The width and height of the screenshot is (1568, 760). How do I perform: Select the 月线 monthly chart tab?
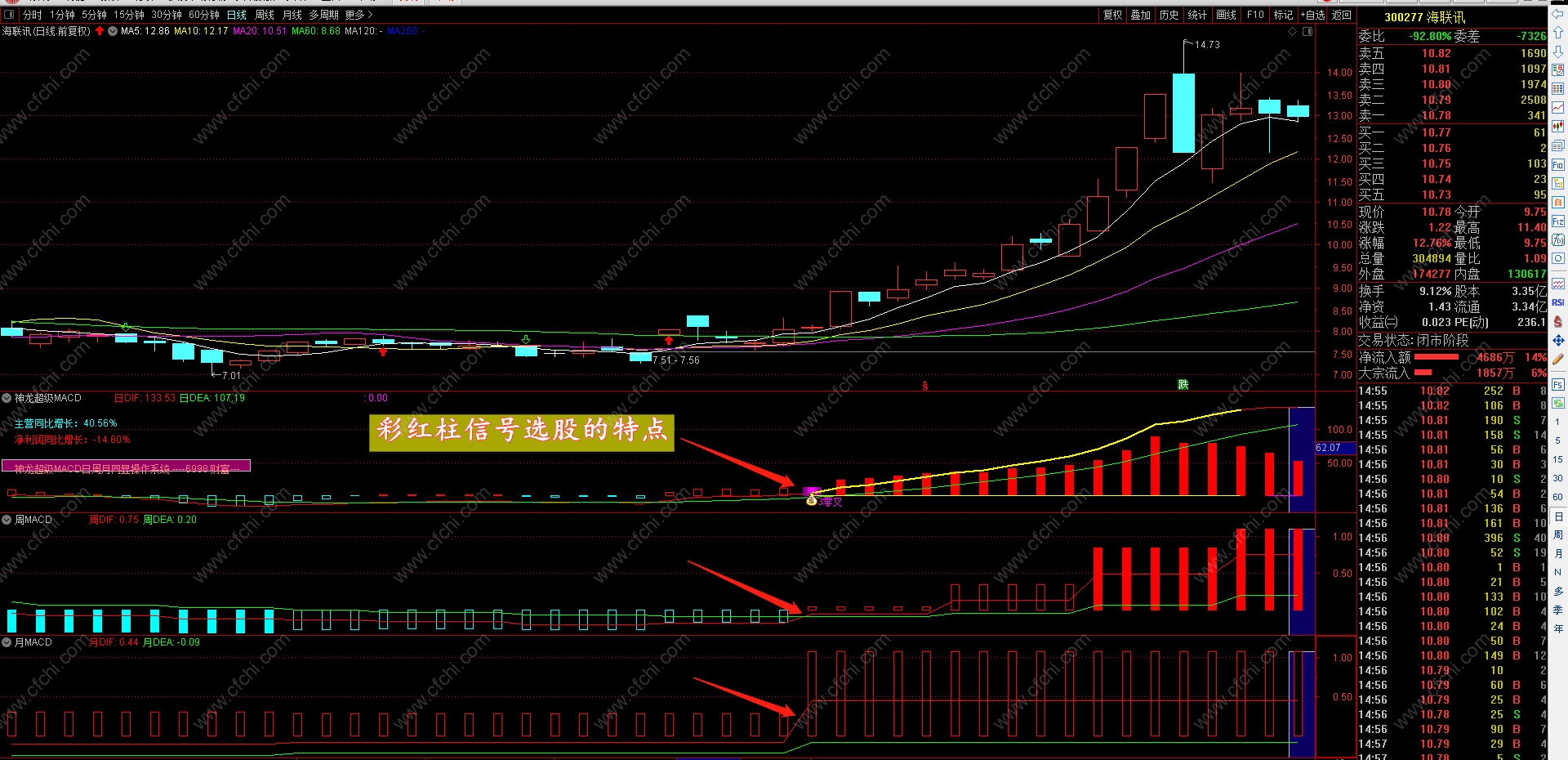(x=292, y=15)
